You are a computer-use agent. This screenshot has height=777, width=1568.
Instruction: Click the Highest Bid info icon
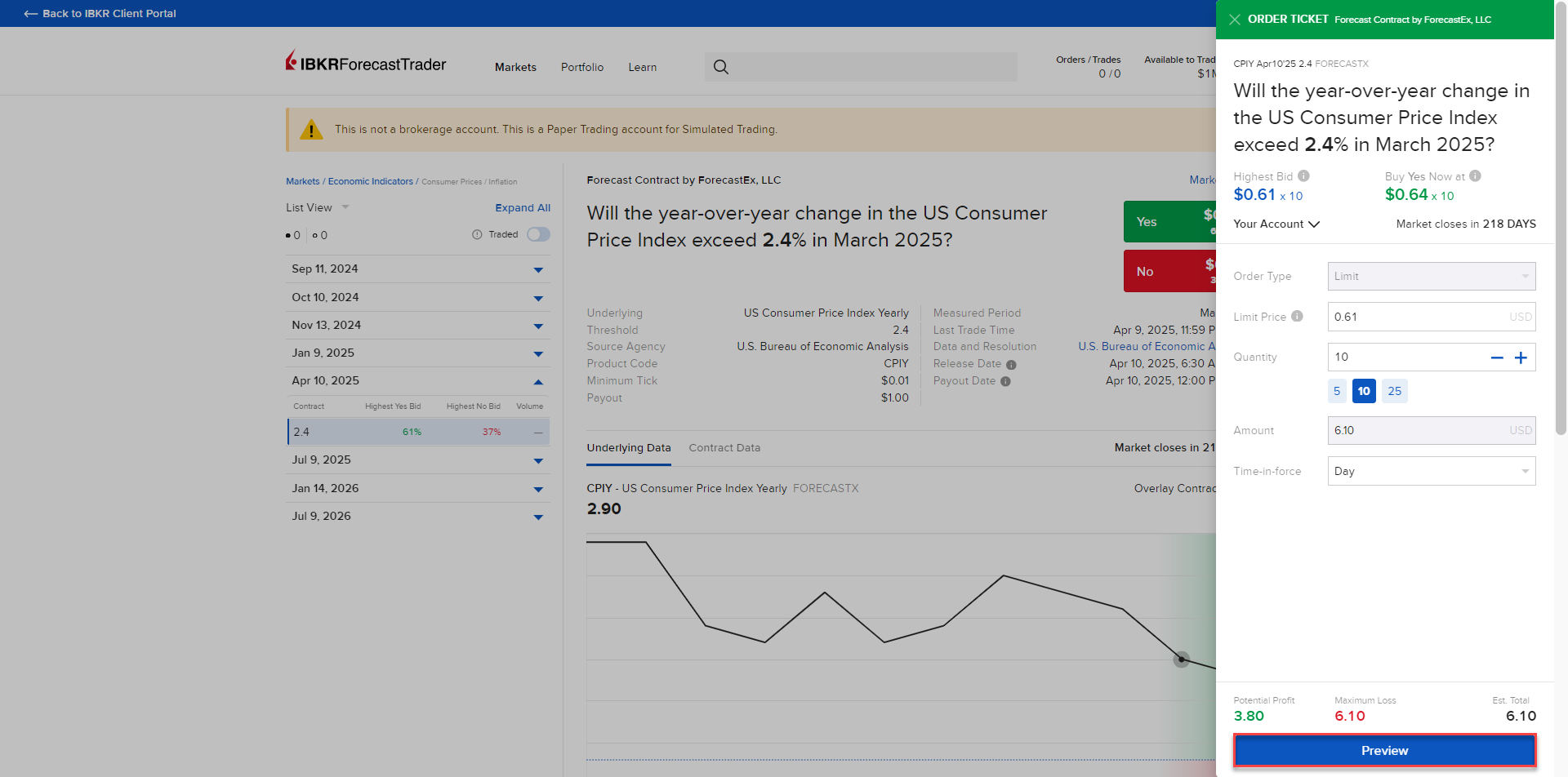1303,176
